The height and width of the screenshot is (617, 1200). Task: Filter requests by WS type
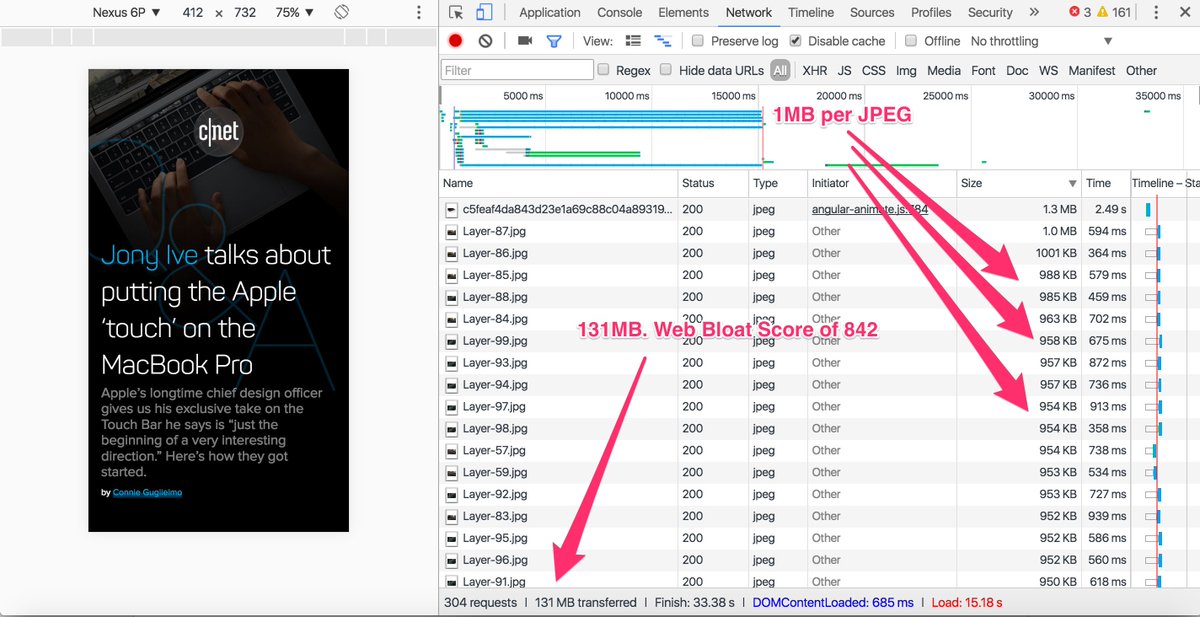(x=1048, y=70)
